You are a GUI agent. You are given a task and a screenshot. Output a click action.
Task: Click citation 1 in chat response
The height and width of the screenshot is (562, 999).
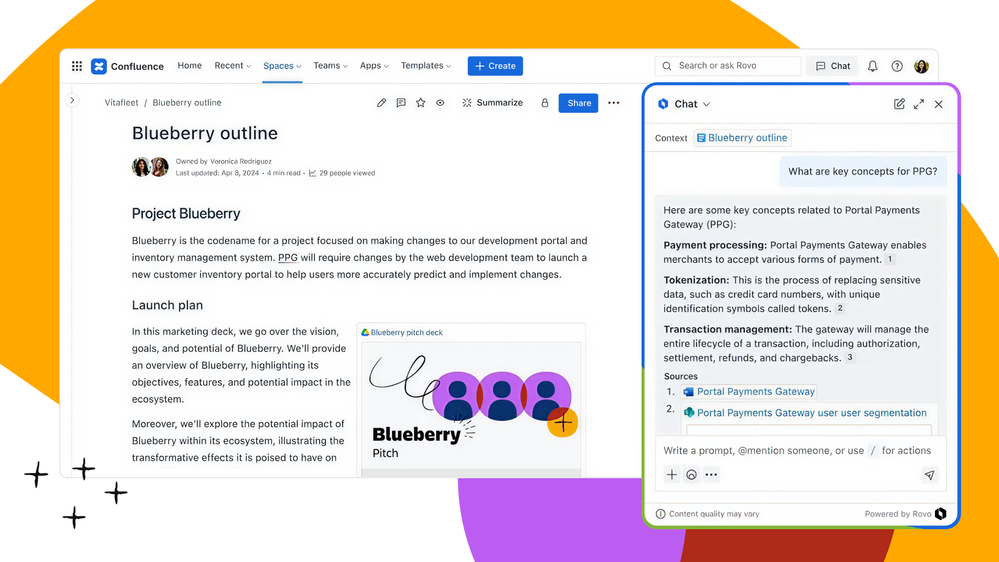coord(891,259)
